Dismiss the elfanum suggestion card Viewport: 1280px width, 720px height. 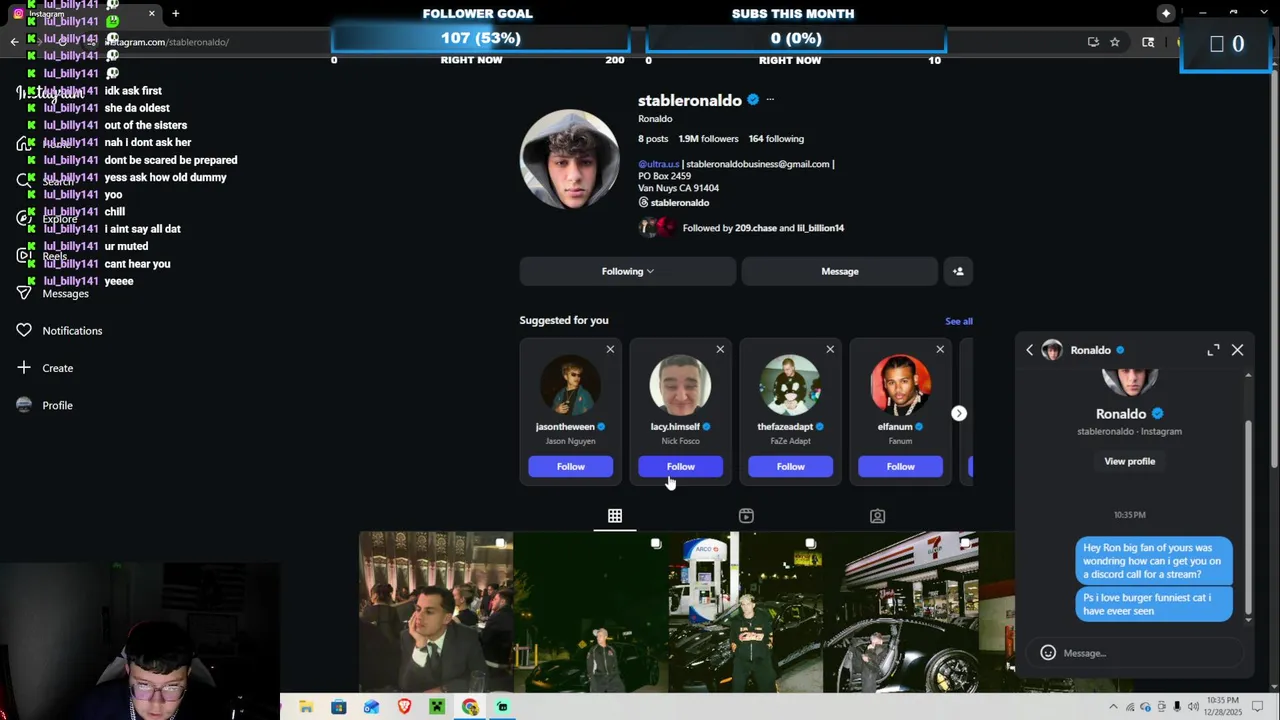tap(940, 349)
